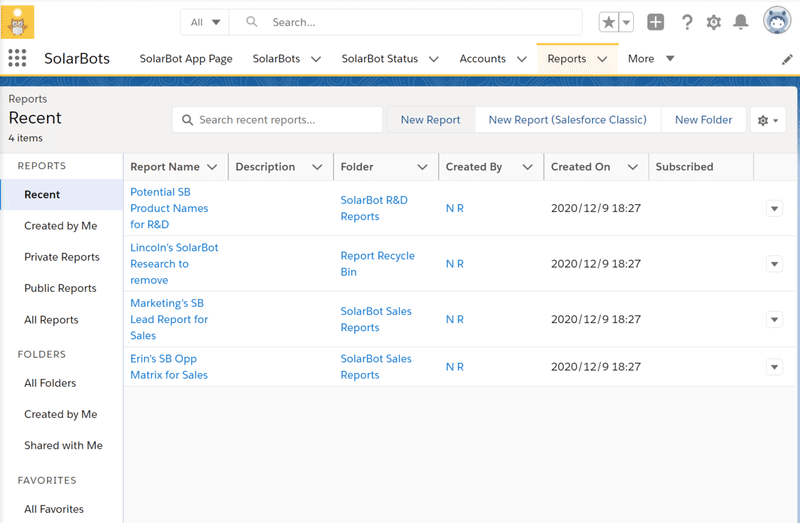Viewport: 800px width, 523px height.
Task: Focus the global Search field
Action: 406,22
